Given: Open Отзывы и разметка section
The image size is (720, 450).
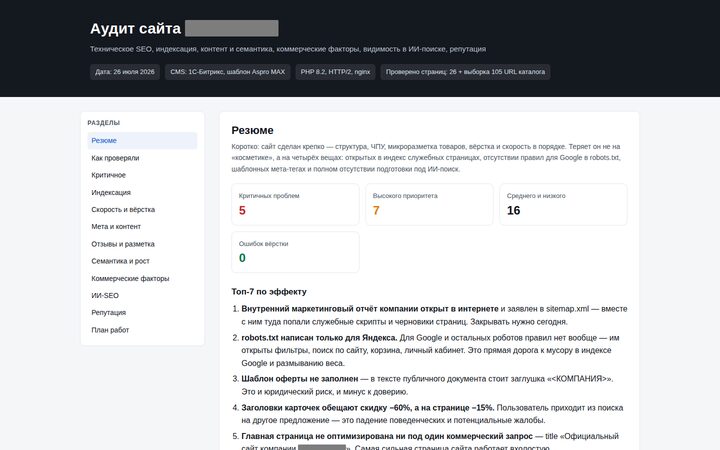Looking at the screenshot, I should pyautogui.click(x=142, y=244).
